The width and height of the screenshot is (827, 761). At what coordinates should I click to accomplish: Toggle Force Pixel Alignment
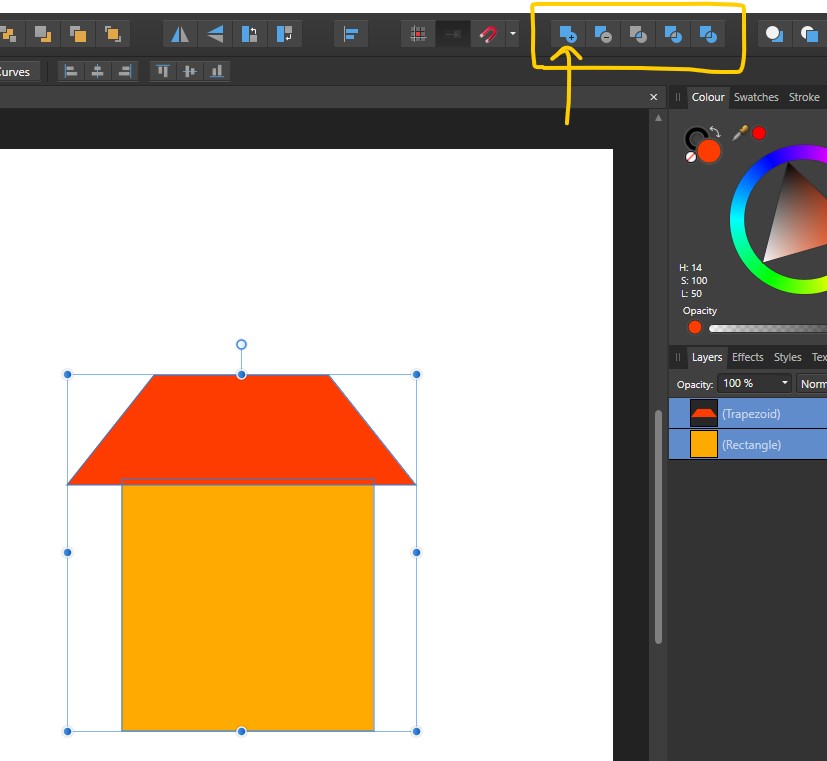418,35
